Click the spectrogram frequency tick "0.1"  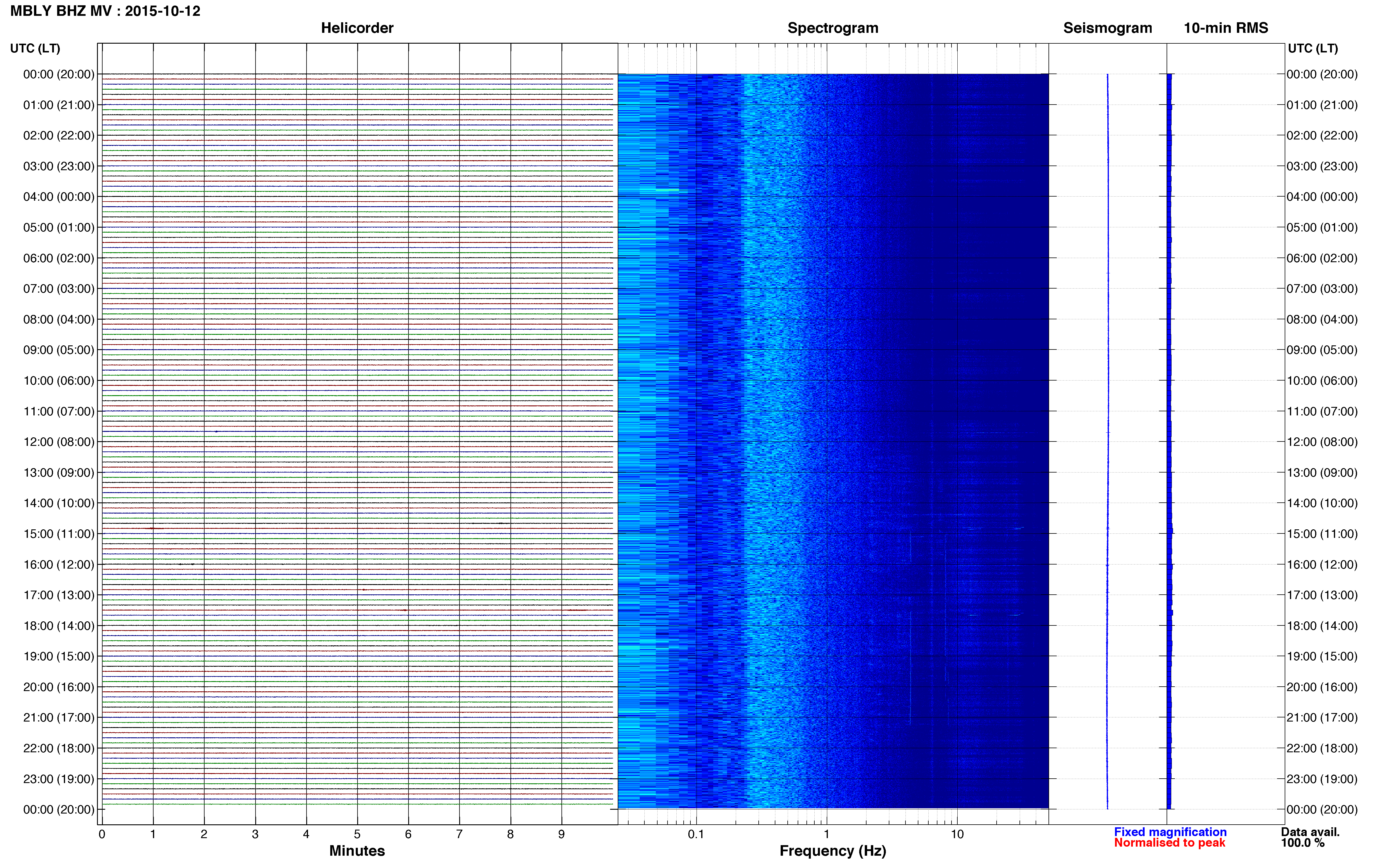(696, 834)
